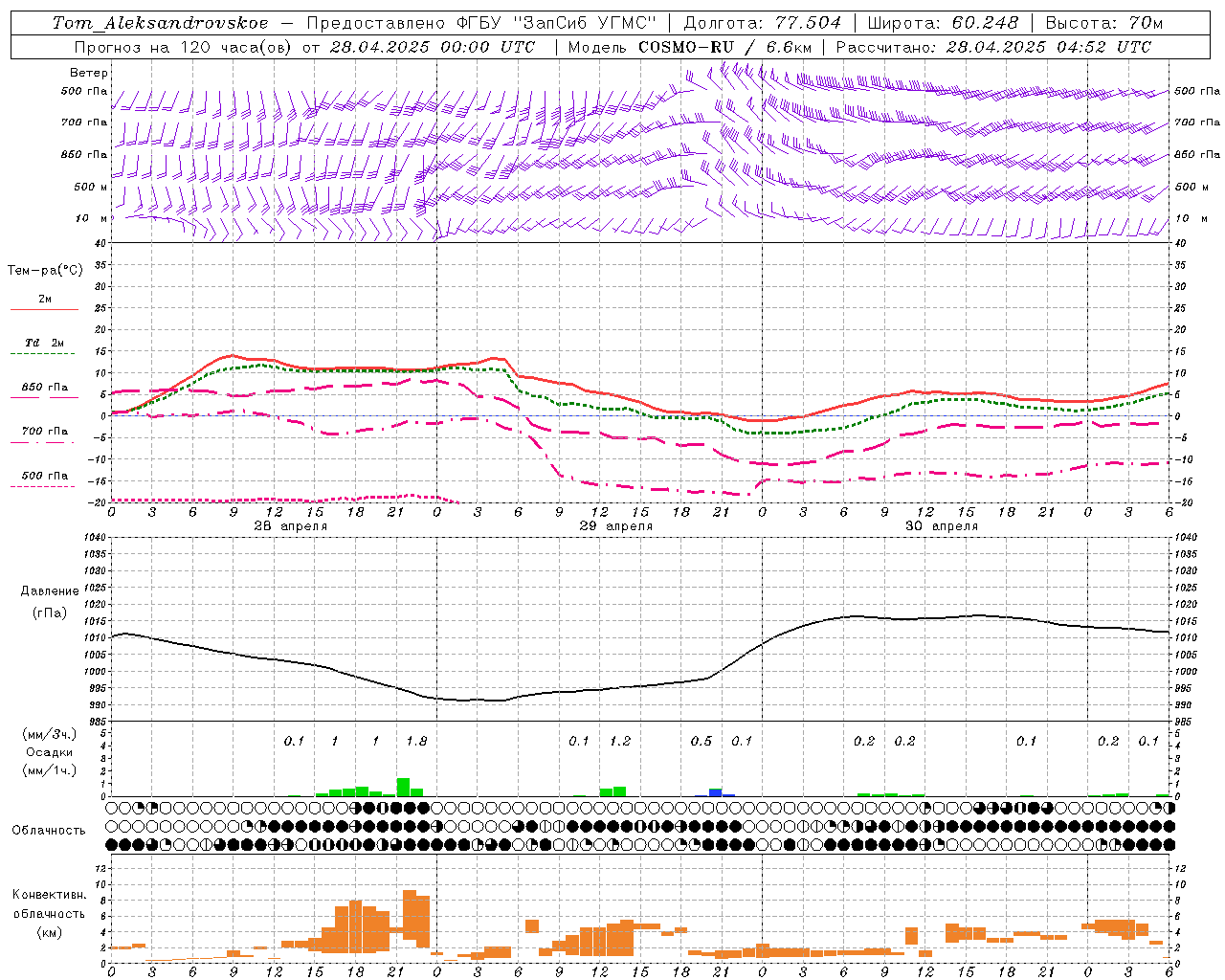1225x980 pixels.
Task: Click the 28 апреля date label
Action: 291,526
